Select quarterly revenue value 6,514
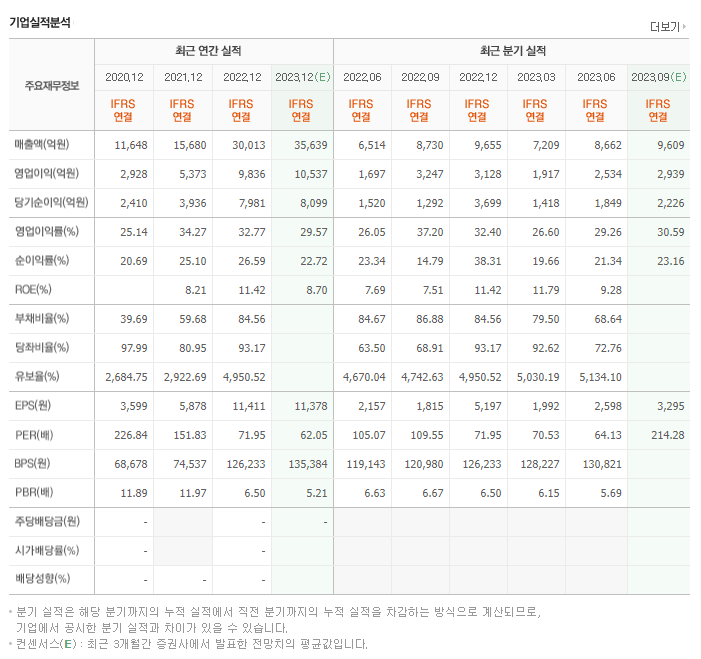The width and height of the screenshot is (701, 659). point(372,145)
